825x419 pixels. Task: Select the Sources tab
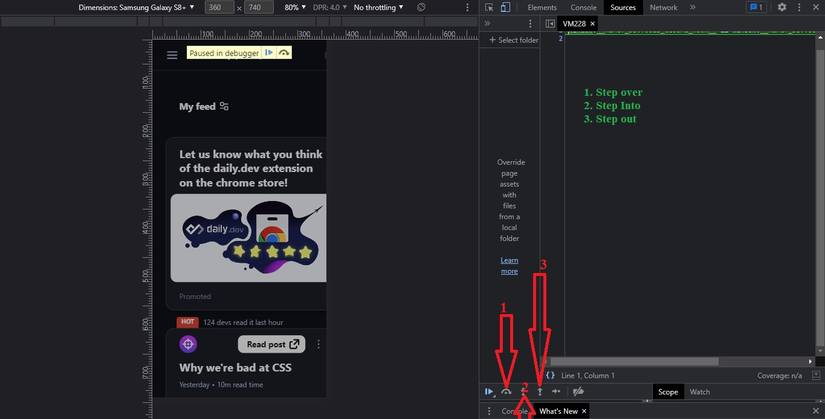pos(623,7)
